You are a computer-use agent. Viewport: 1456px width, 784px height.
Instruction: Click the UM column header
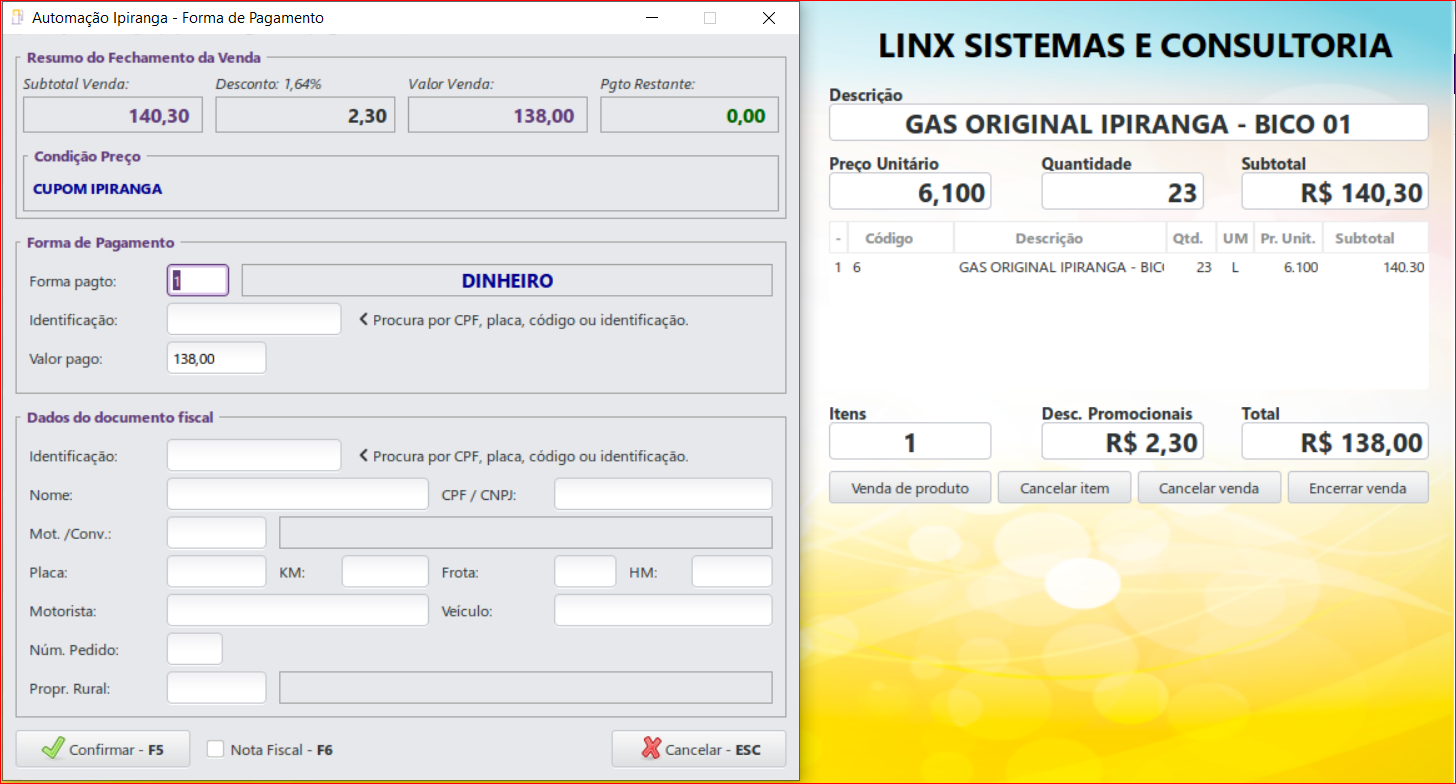(1234, 238)
